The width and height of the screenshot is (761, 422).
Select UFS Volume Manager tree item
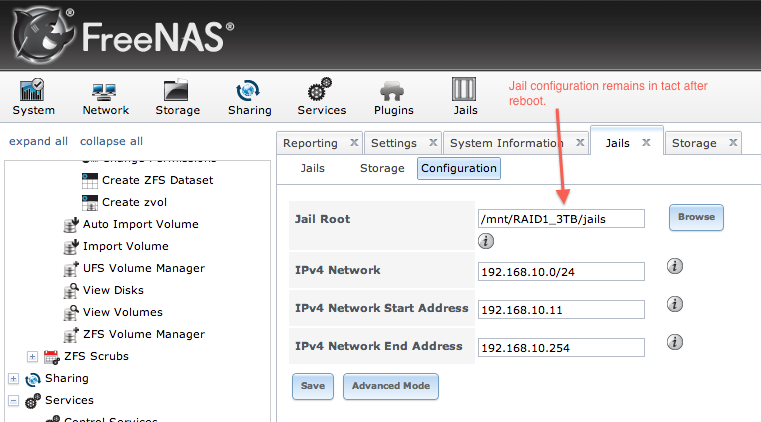click(x=144, y=268)
